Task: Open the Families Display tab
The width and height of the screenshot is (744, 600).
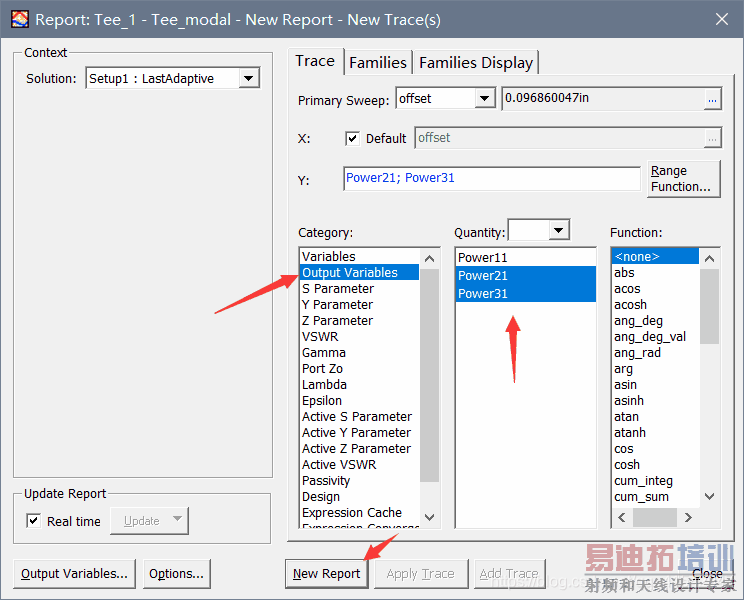Action: 476,63
